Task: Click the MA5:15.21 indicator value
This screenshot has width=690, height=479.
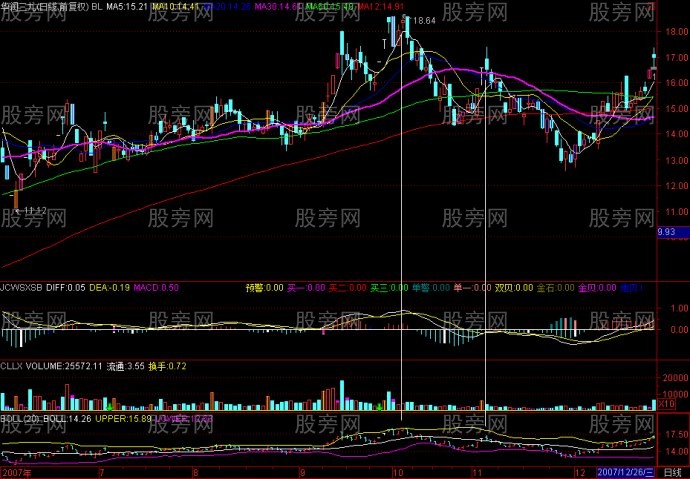Action: 127,7
